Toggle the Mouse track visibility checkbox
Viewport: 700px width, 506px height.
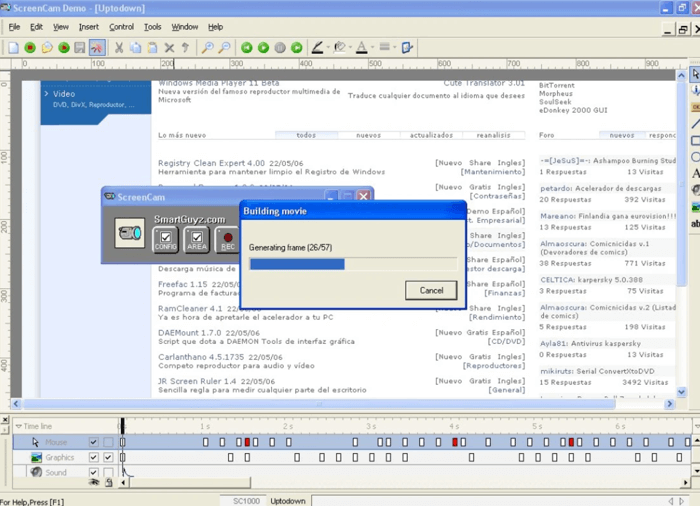point(93,442)
